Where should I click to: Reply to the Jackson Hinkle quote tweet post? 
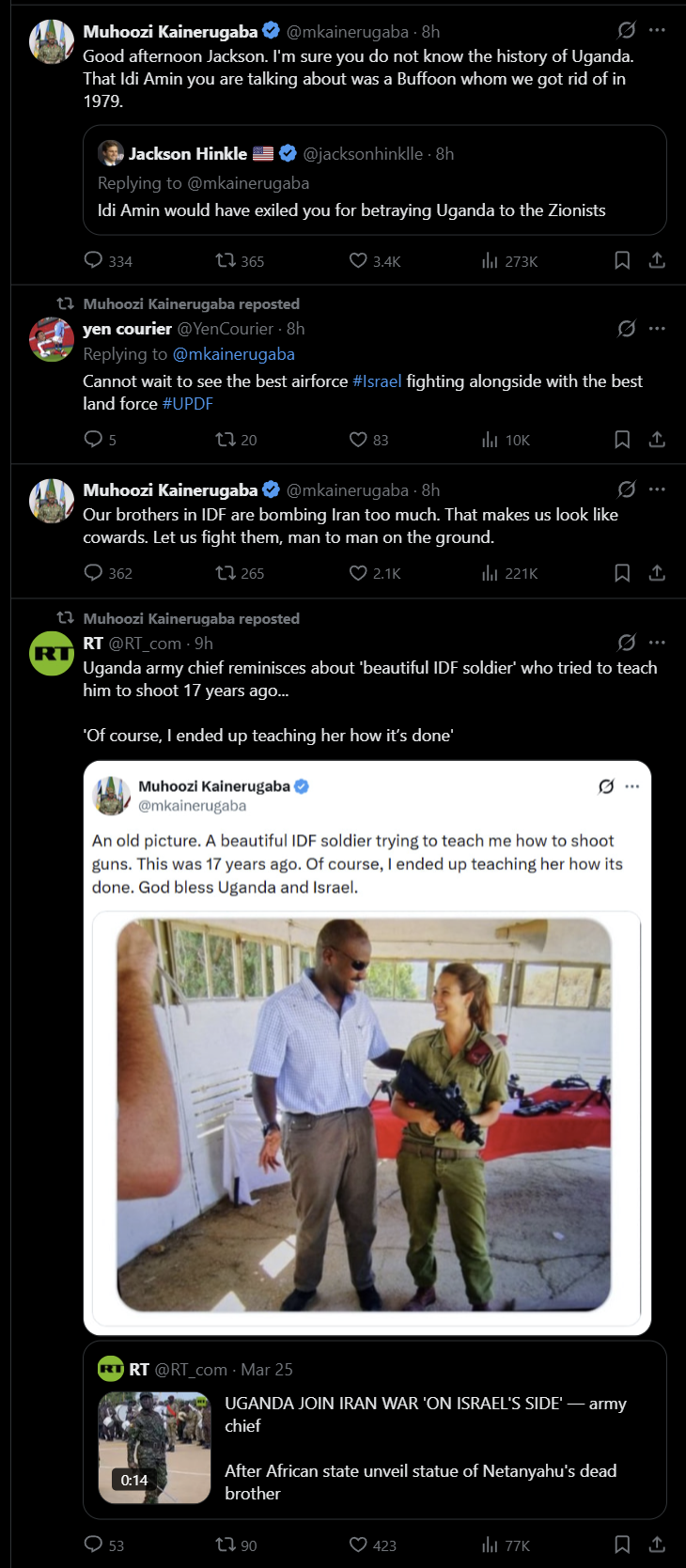pos(93,260)
